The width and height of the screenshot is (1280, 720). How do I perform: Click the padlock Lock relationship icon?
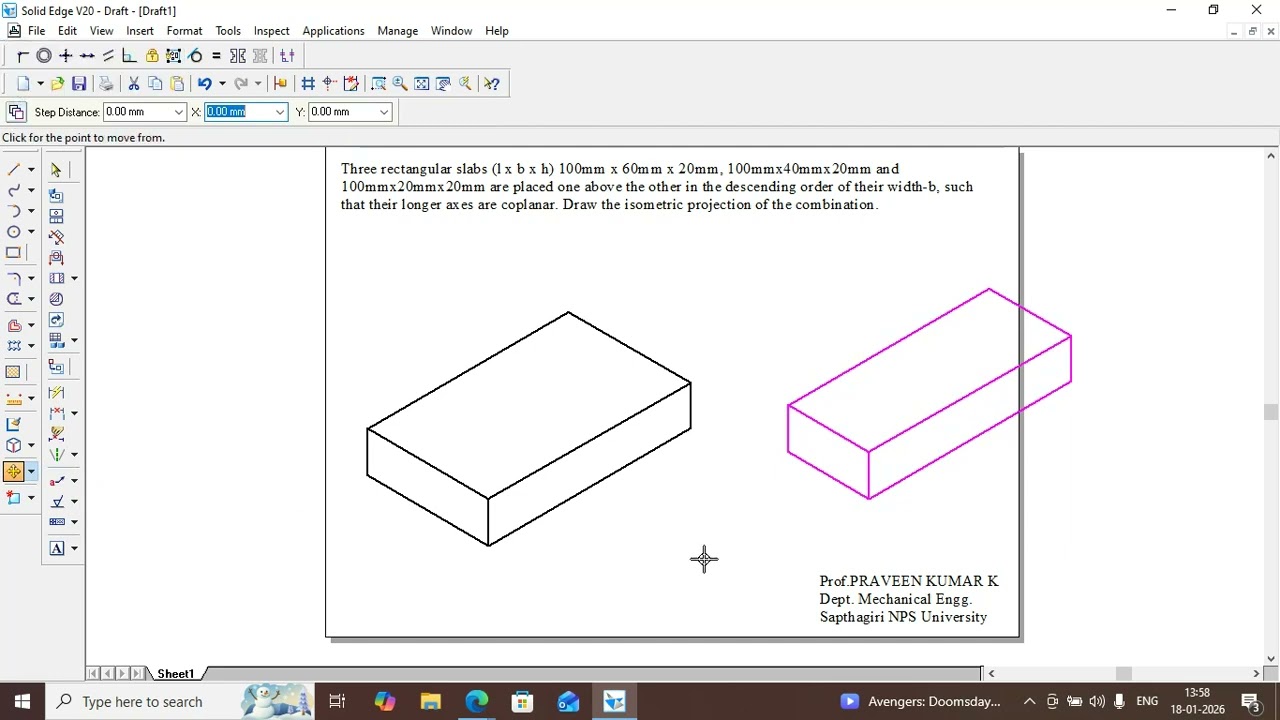152,56
